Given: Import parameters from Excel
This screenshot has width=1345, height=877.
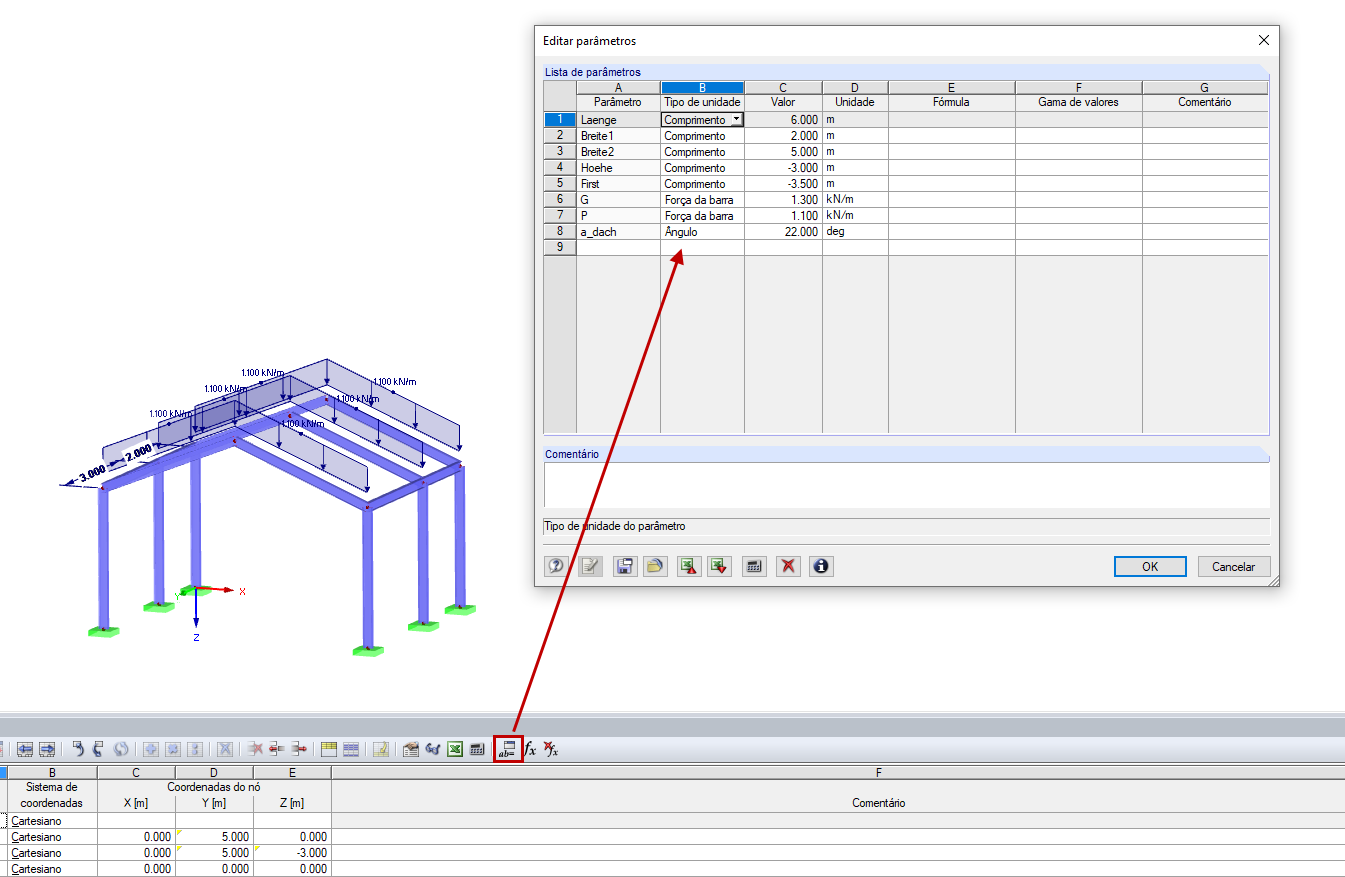Looking at the screenshot, I should (x=719, y=566).
